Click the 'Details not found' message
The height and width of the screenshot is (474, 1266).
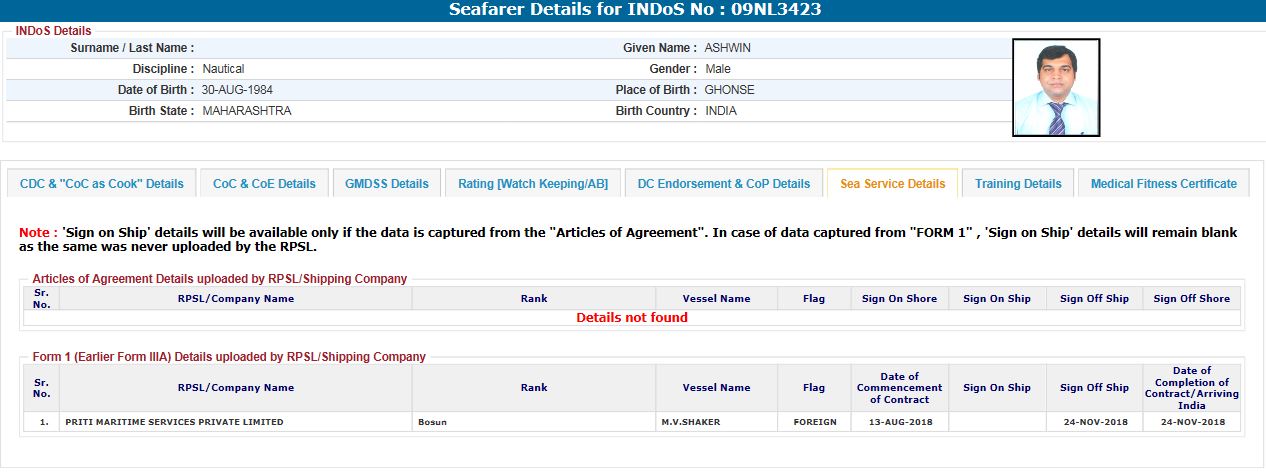tap(632, 318)
